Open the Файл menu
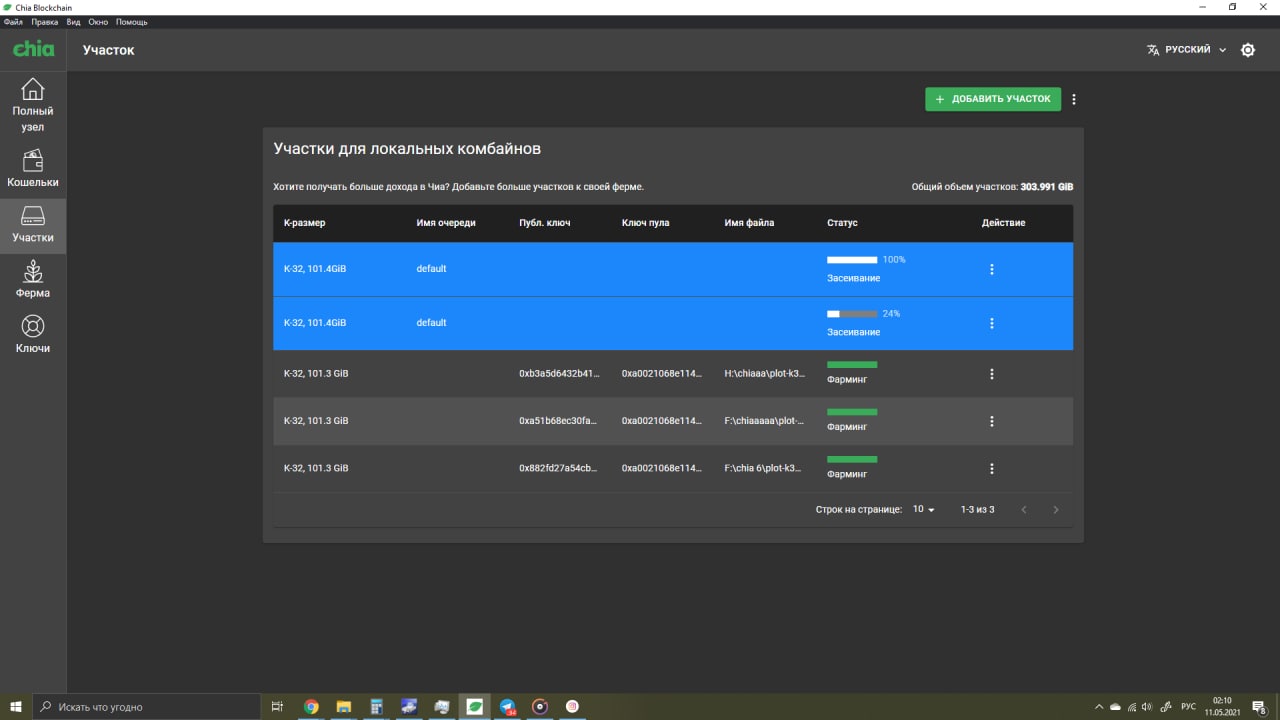 pyautogui.click(x=13, y=21)
